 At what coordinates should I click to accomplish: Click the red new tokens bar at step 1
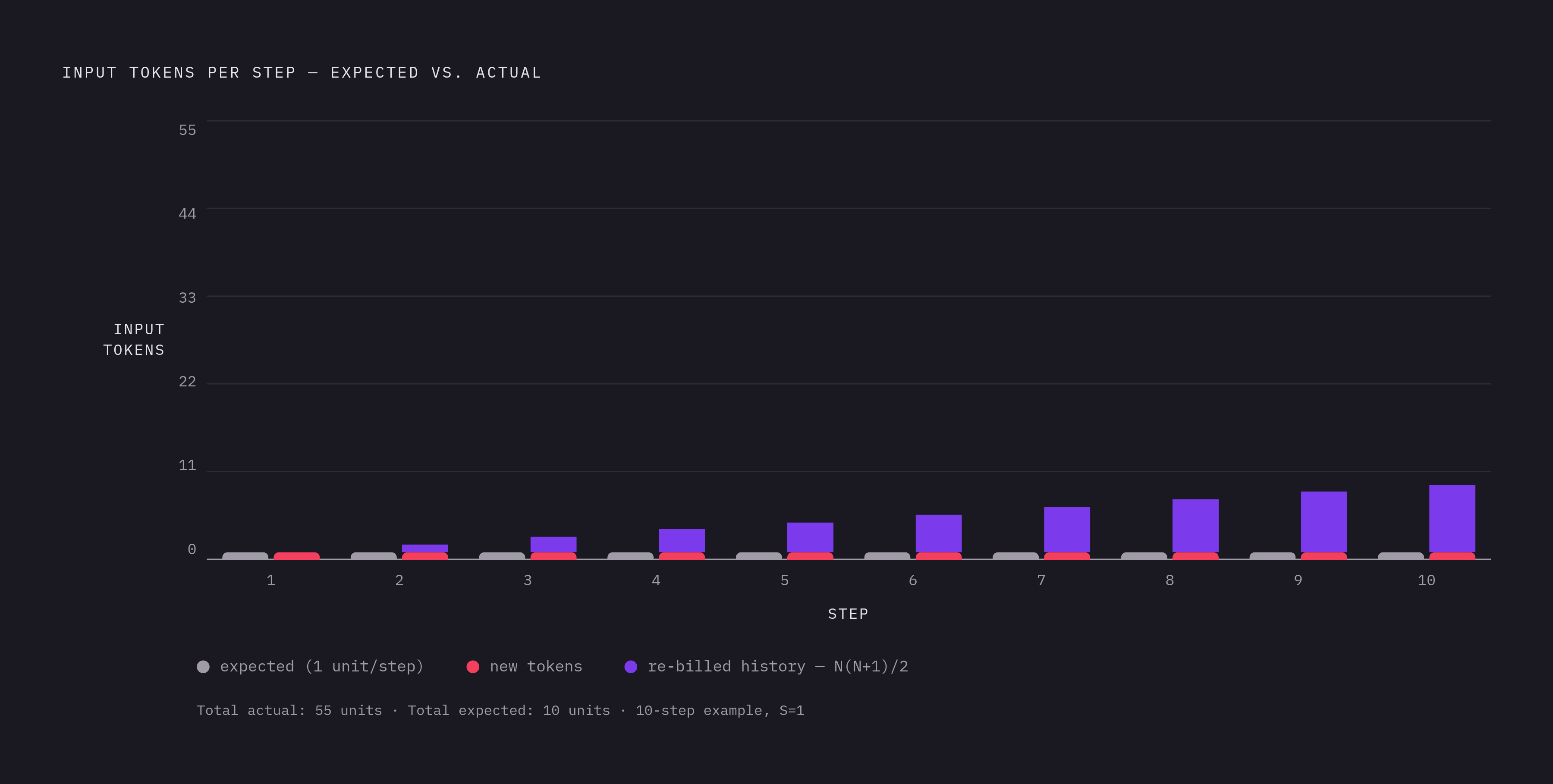(297, 555)
